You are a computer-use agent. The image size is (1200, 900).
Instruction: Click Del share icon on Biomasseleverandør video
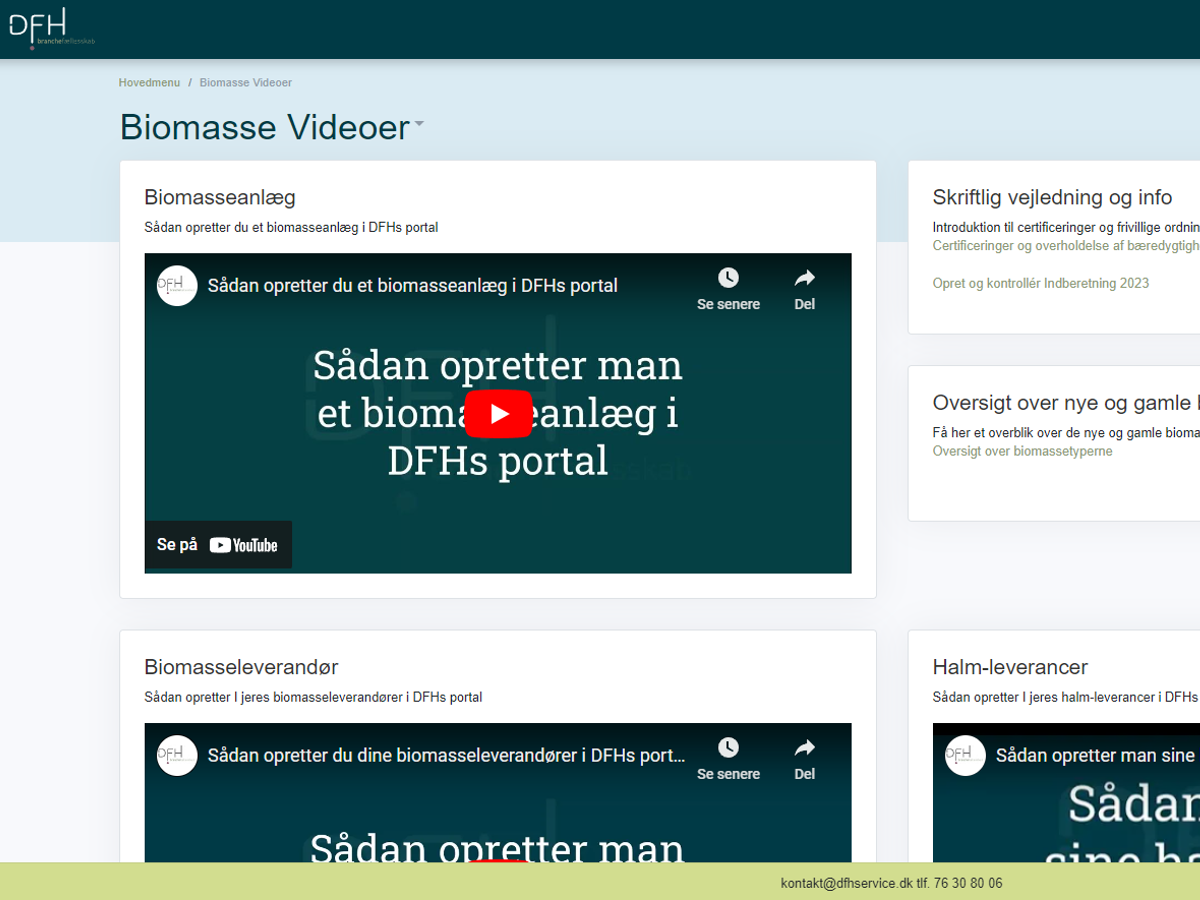coord(804,757)
